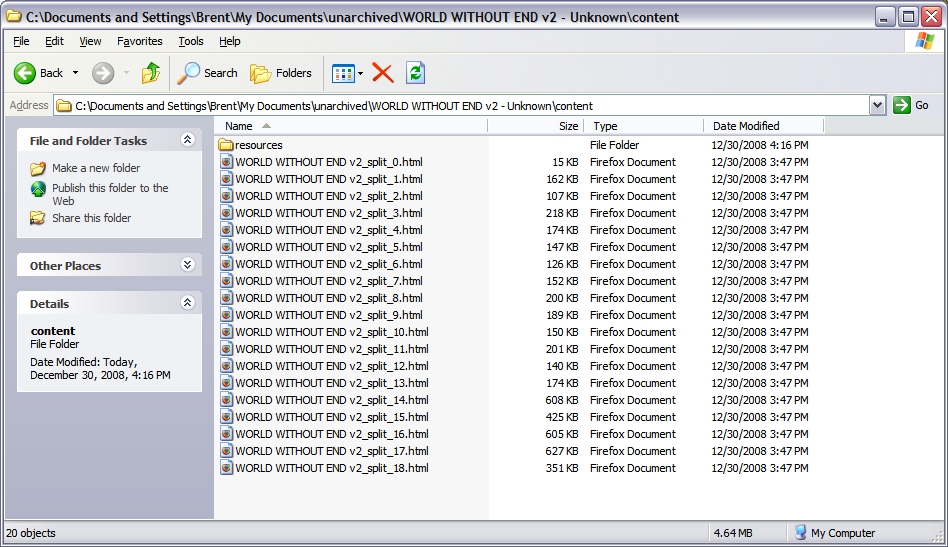
Task: Open the Search pane
Action: (x=207, y=73)
